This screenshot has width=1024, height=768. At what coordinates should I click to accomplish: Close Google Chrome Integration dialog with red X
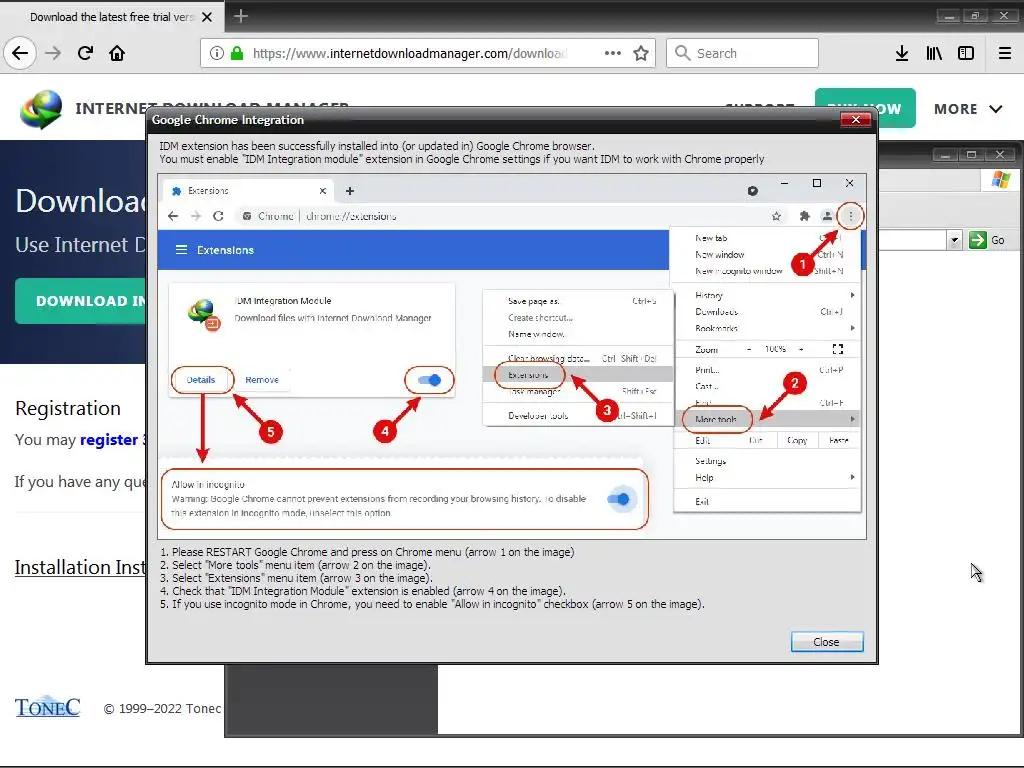point(855,120)
